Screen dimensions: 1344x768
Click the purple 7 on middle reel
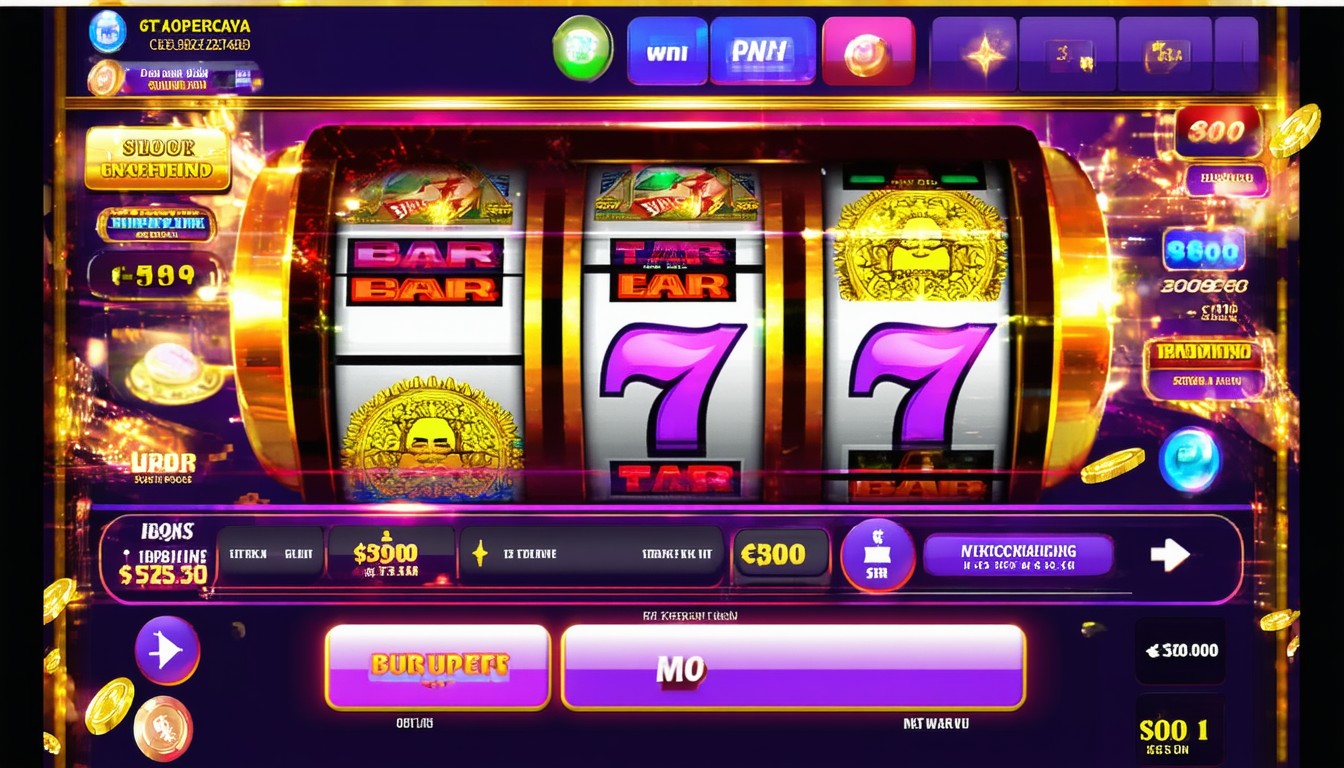click(671, 386)
